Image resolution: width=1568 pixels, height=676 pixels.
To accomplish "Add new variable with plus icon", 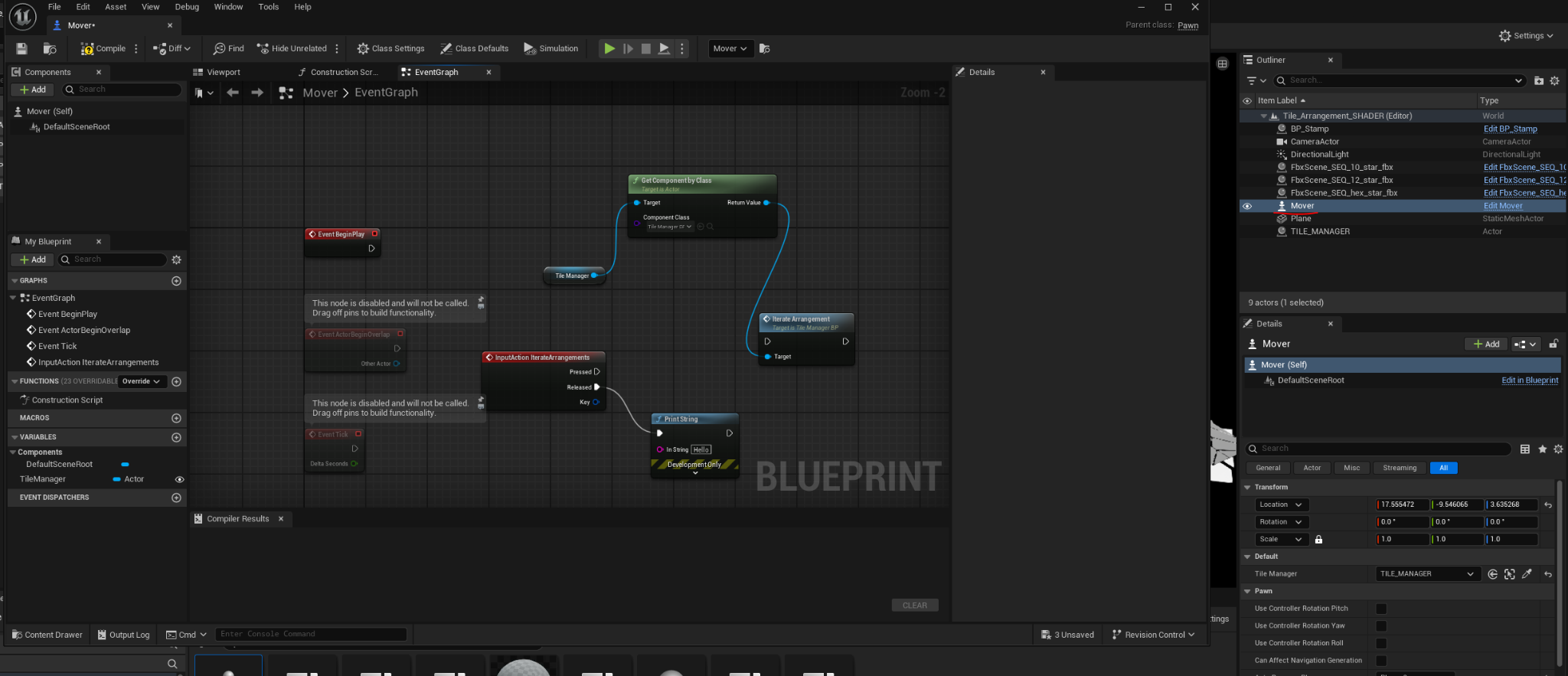I will tap(176, 438).
